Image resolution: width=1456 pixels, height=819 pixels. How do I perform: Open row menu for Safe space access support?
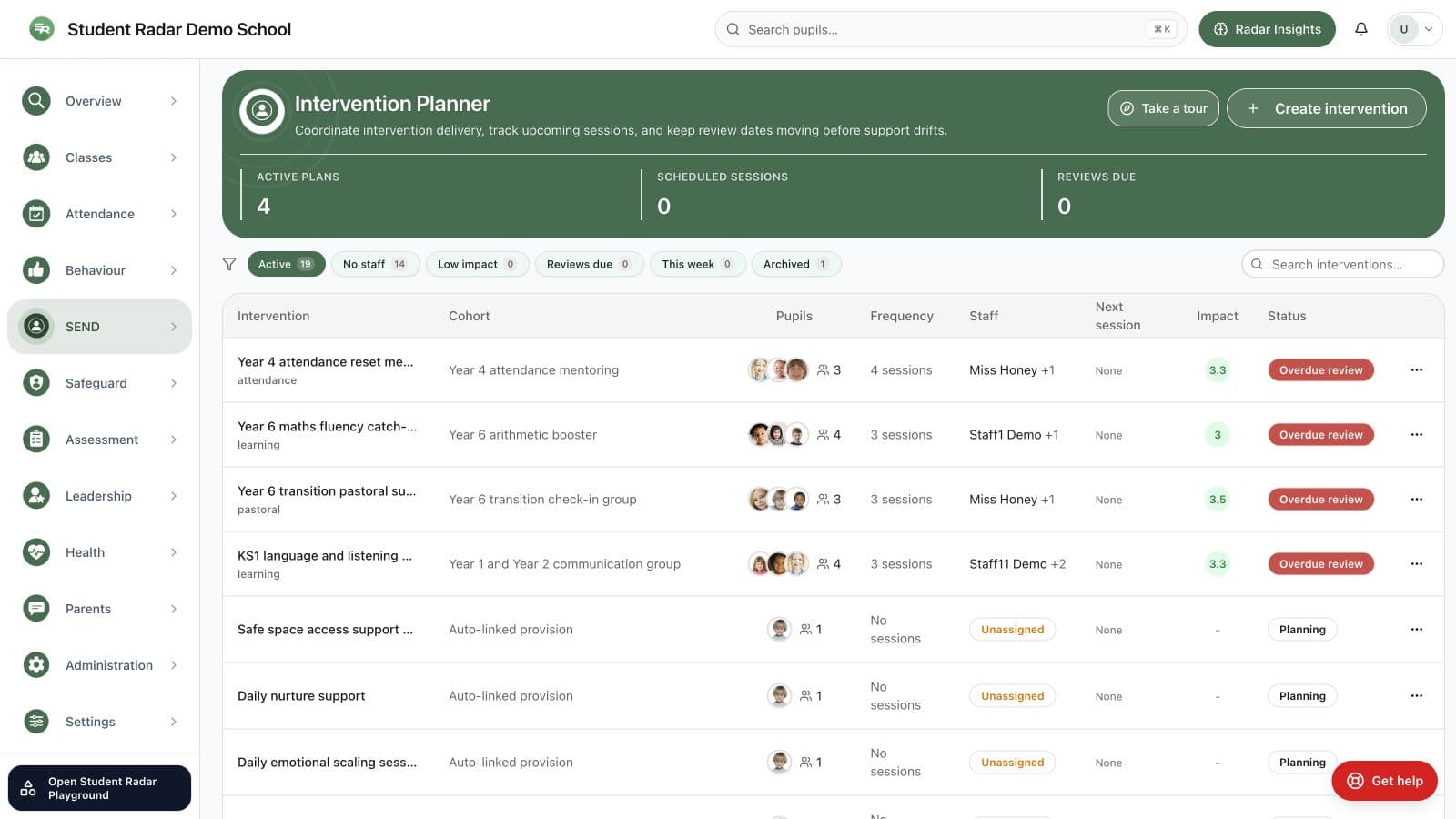1417,630
